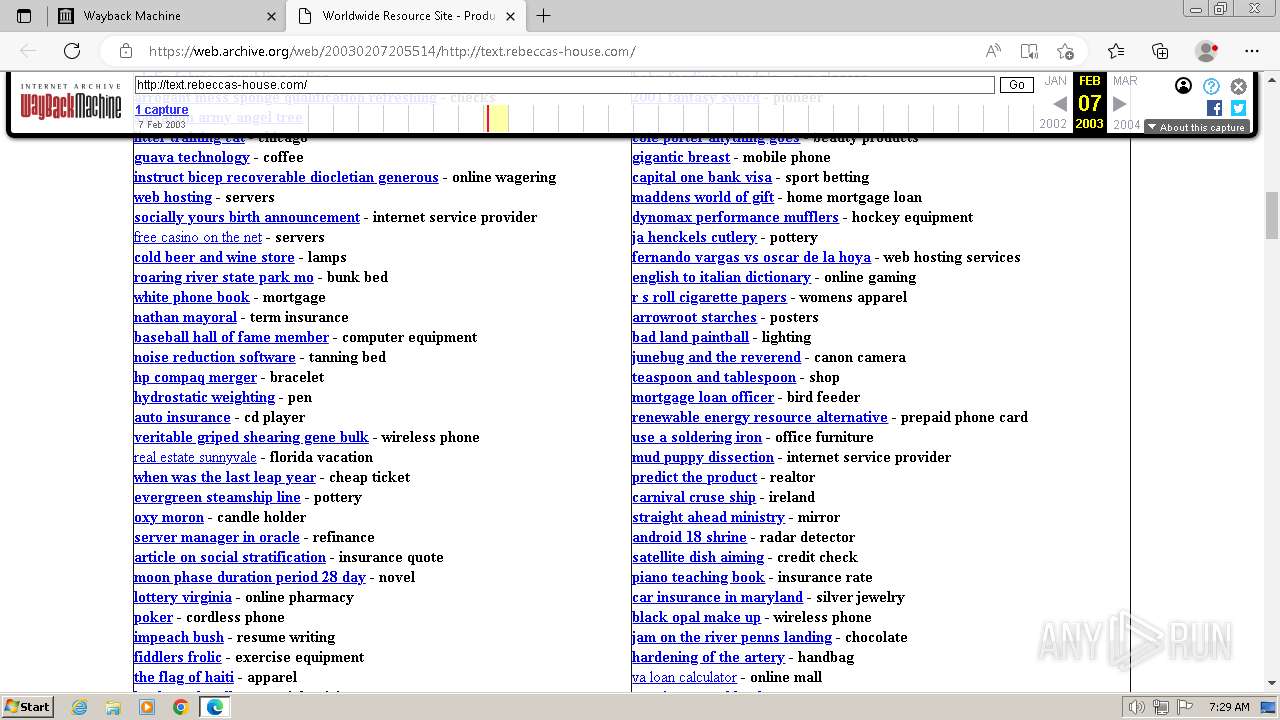The height and width of the screenshot is (720, 1280).
Task: Go to previous capture arrow
Action: (1060, 103)
